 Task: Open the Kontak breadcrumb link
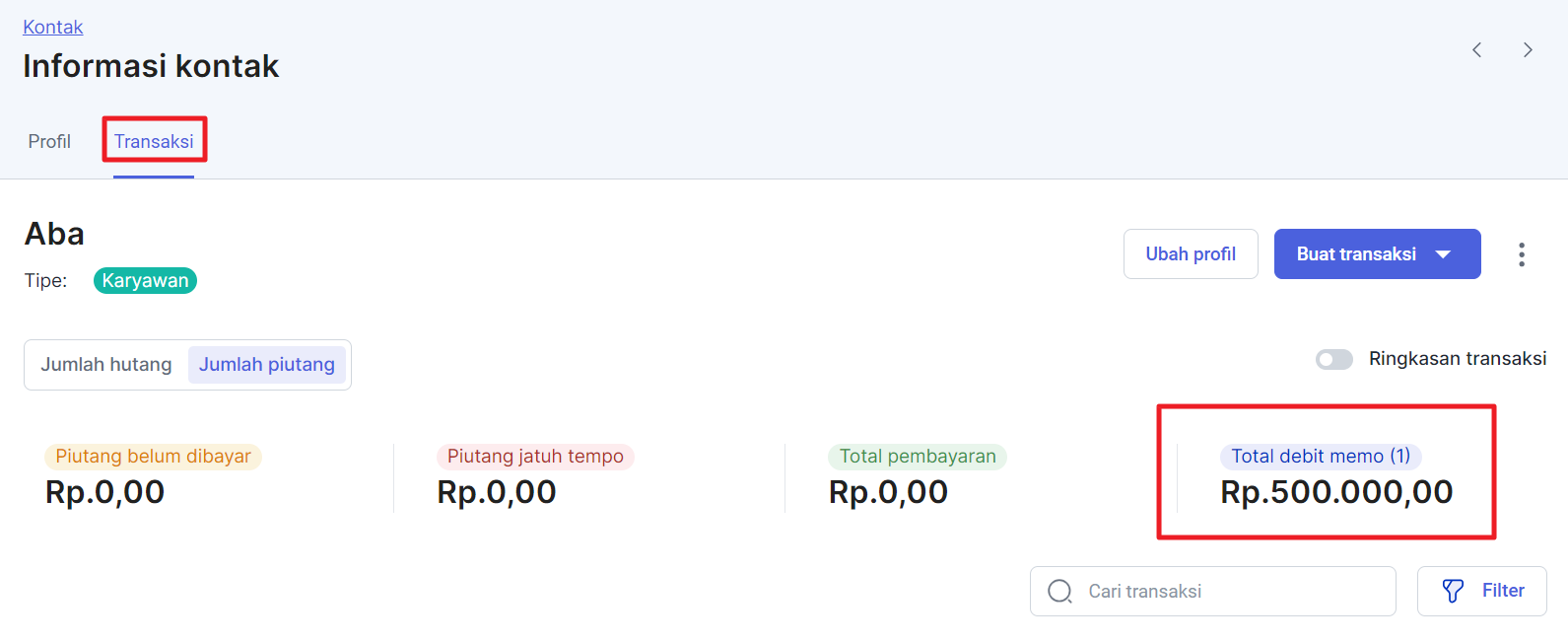pyautogui.click(x=53, y=27)
